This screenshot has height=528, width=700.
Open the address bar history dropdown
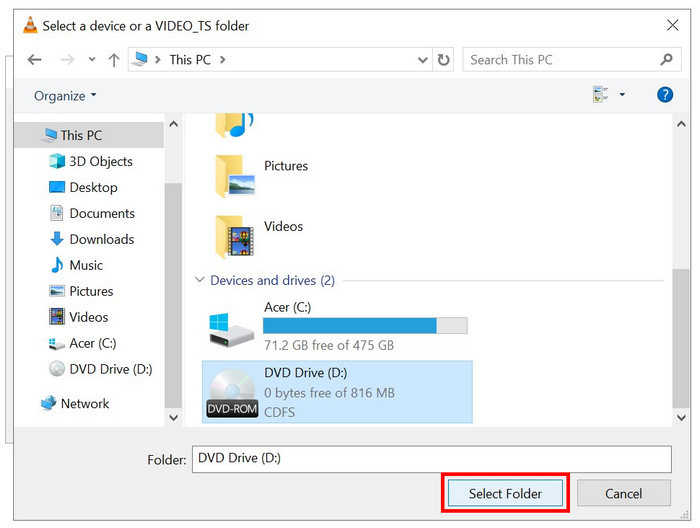(x=422, y=60)
